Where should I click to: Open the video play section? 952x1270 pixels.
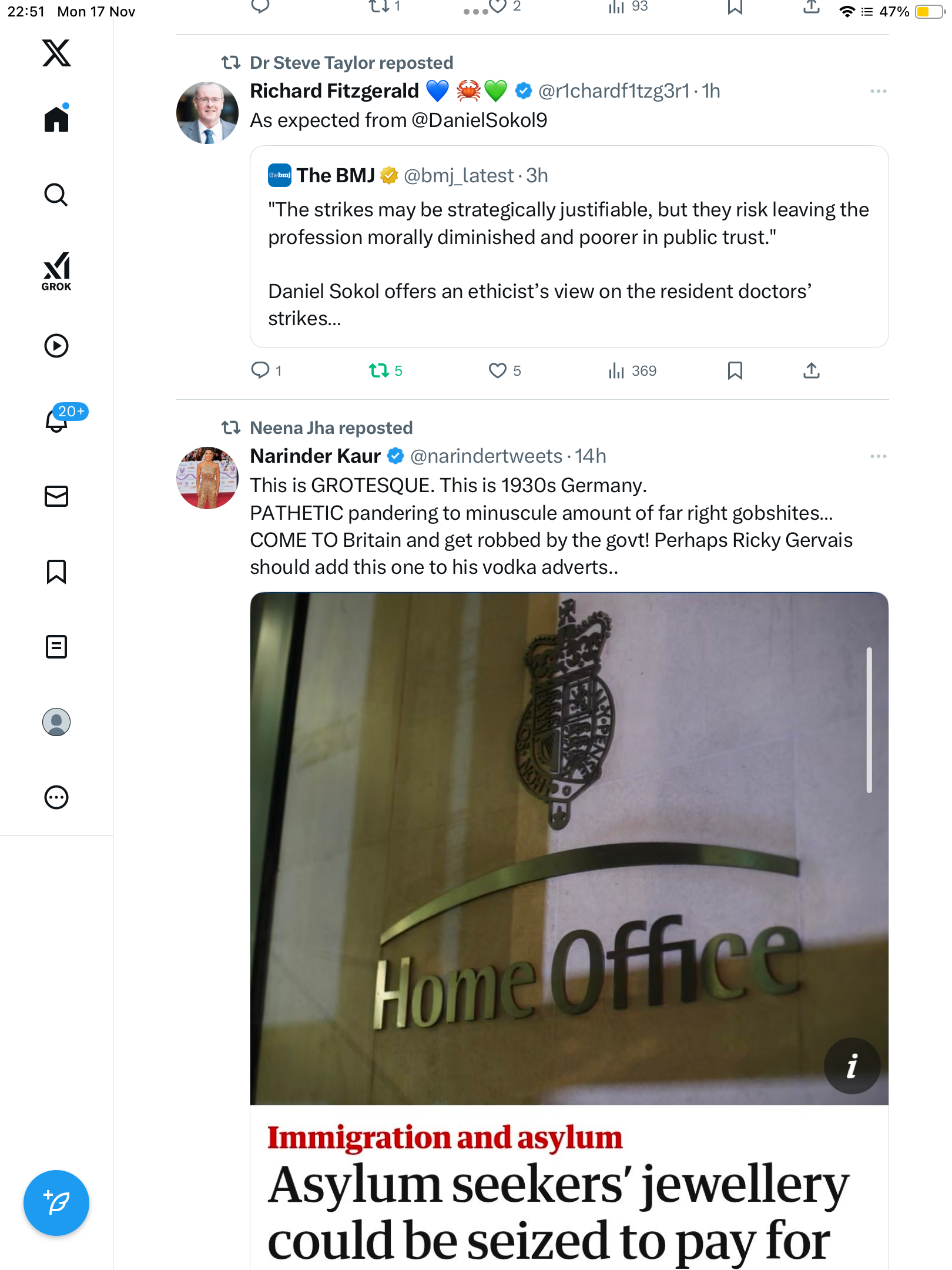point(56,346)
